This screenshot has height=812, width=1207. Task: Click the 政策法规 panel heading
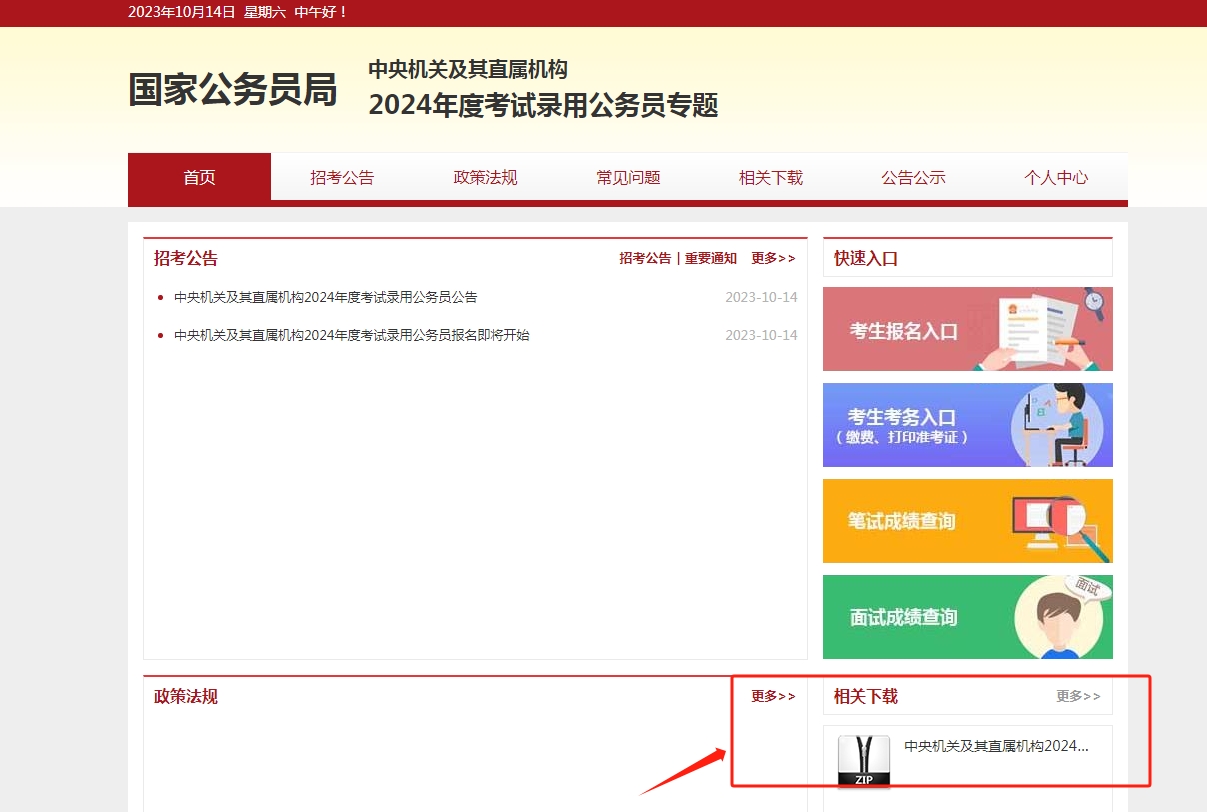tap(186, 696)
